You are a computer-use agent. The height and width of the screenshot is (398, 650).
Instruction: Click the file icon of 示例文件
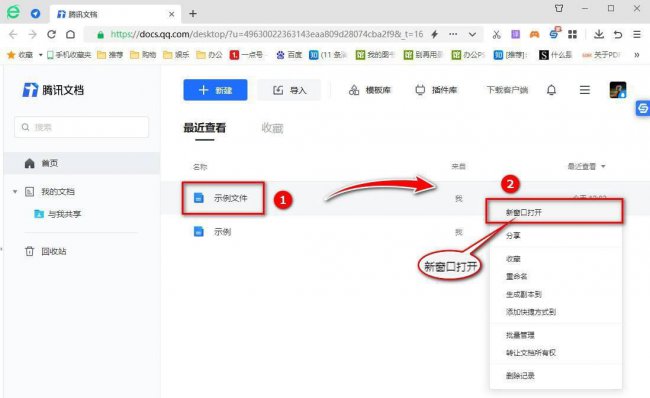pos(199,198)
